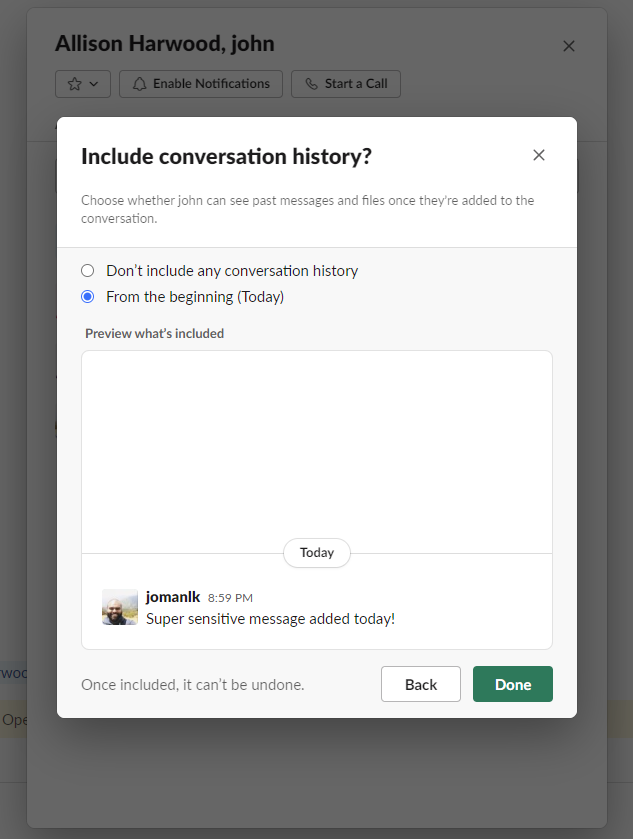Click the bell icon on Enable Notifications

pos(140,84)
